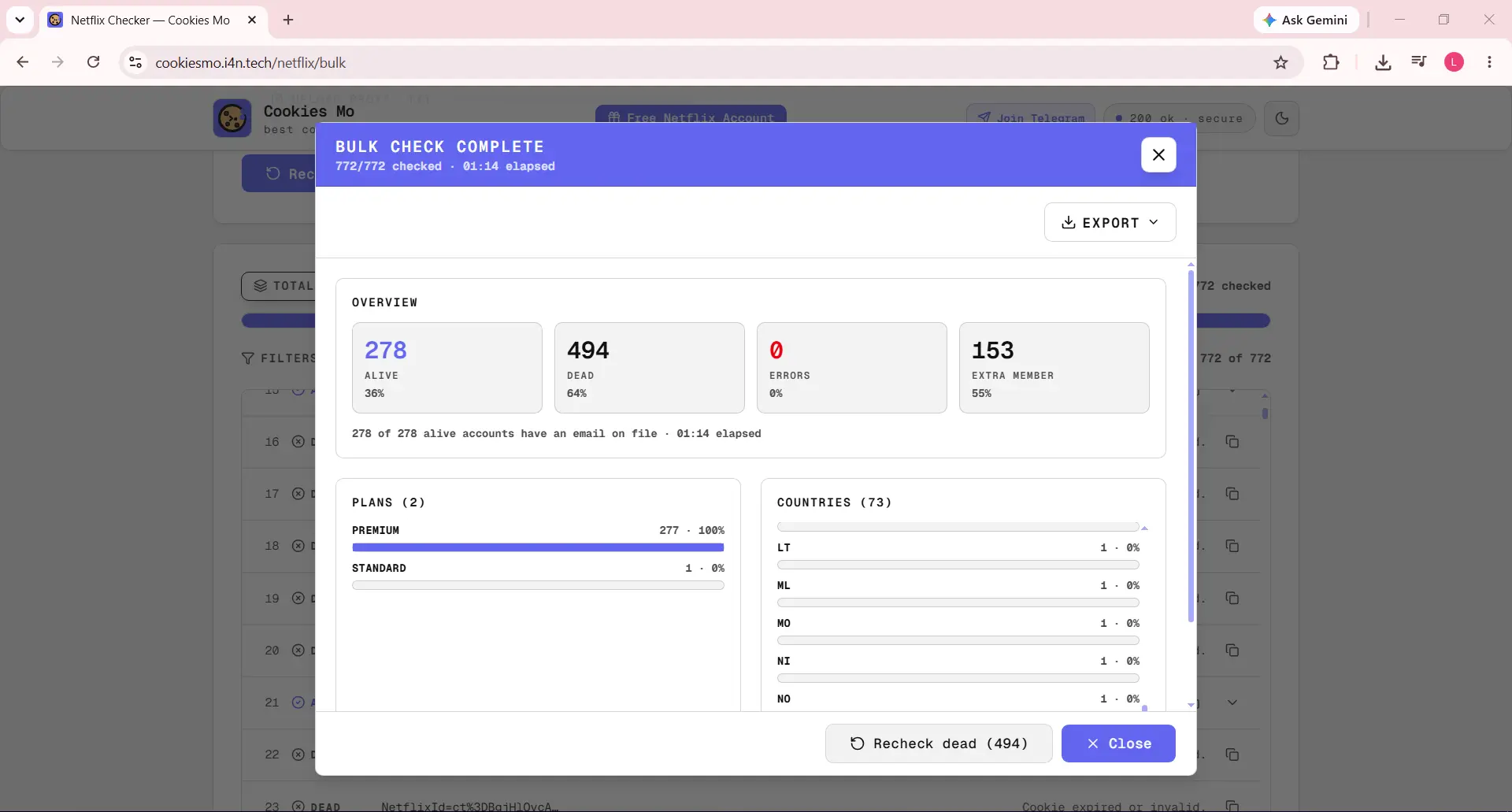Expand row 21 details chevron
1512x812 pixels.
[1232, 703]
